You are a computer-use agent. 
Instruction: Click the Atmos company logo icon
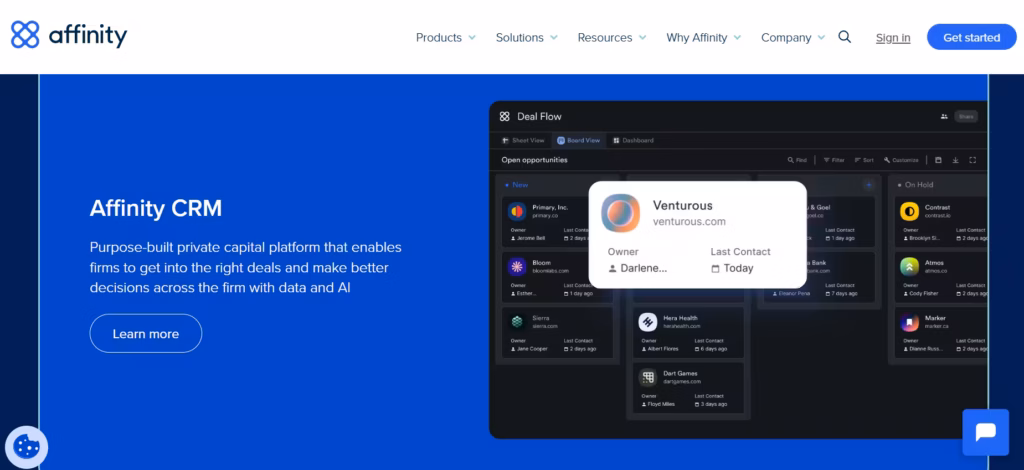coord(910,266)
